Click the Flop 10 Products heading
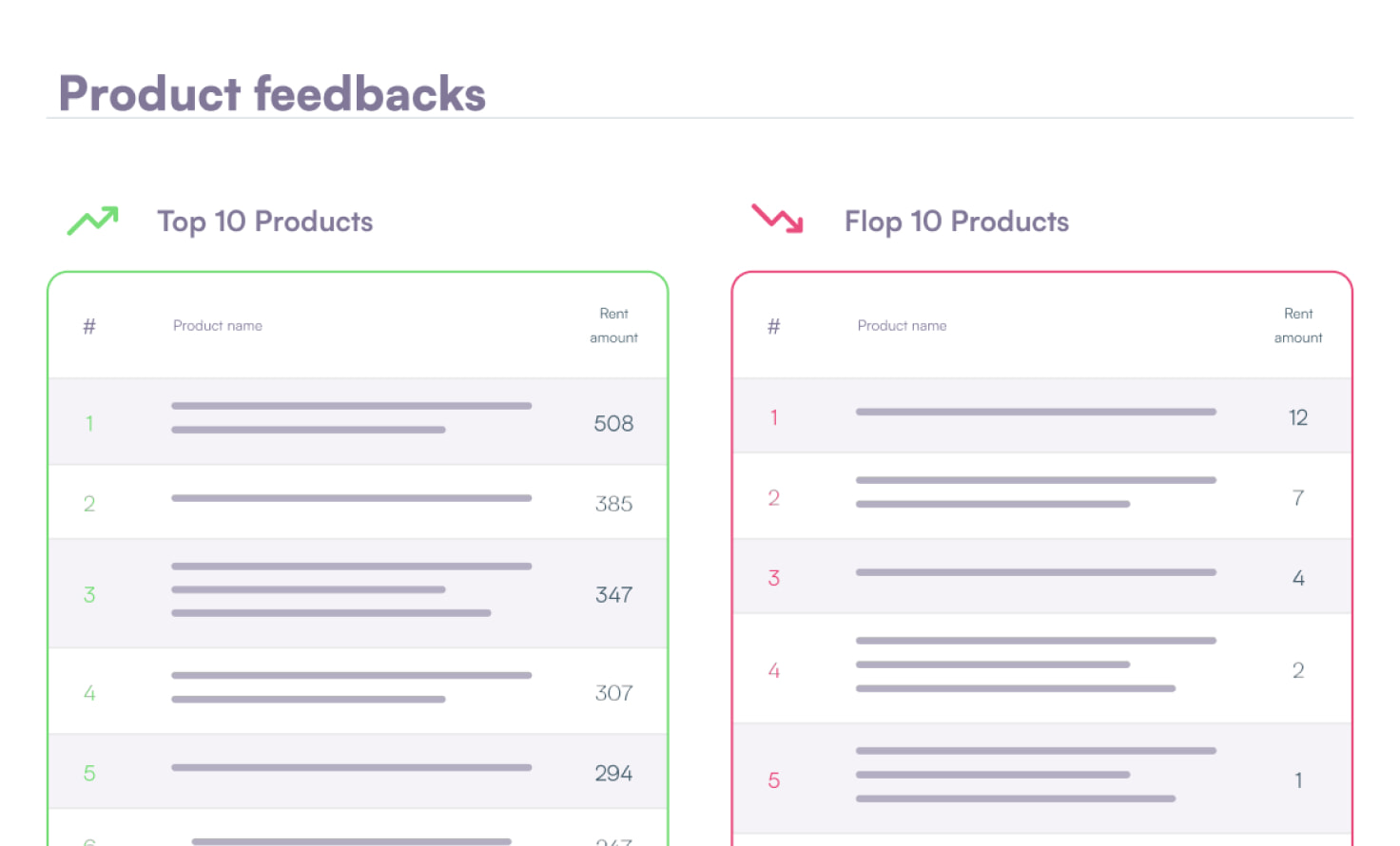 (956, 221)
